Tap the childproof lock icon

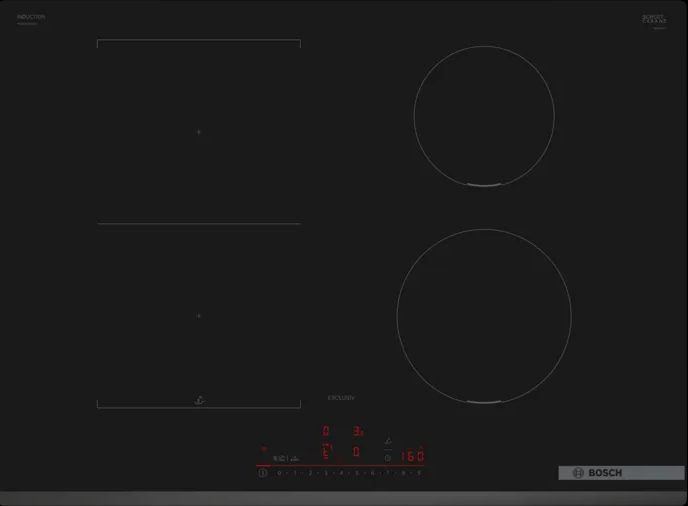278,457
